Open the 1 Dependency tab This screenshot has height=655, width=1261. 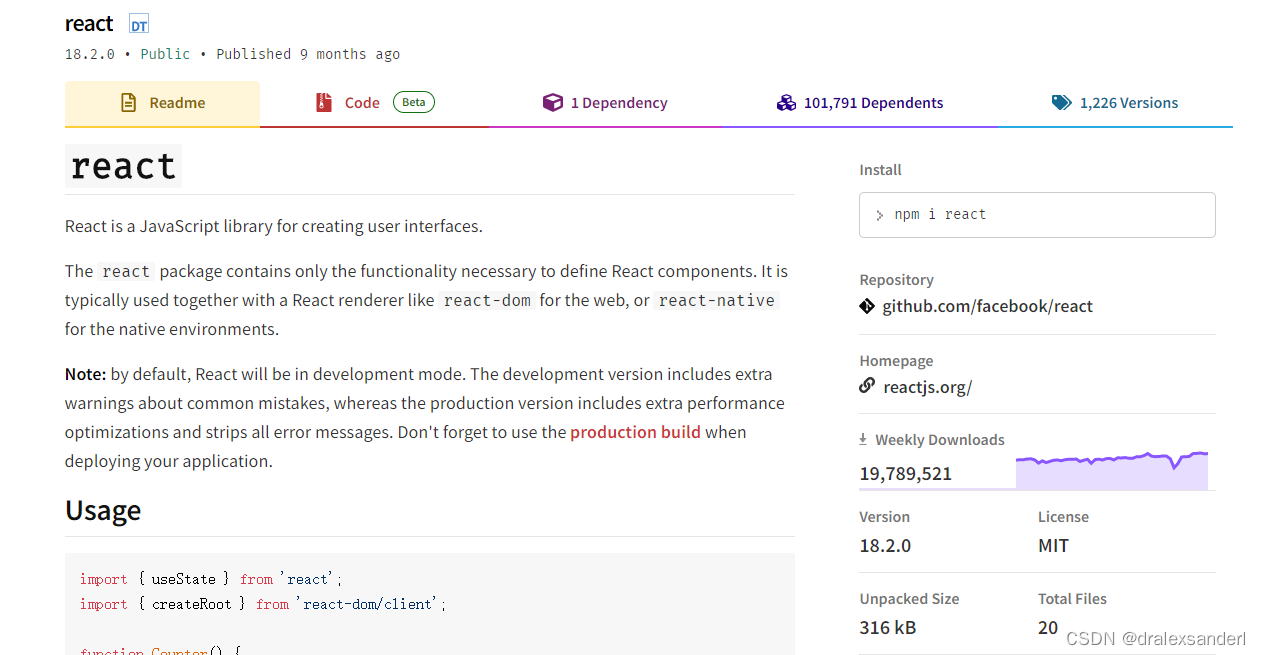[618, 103]
